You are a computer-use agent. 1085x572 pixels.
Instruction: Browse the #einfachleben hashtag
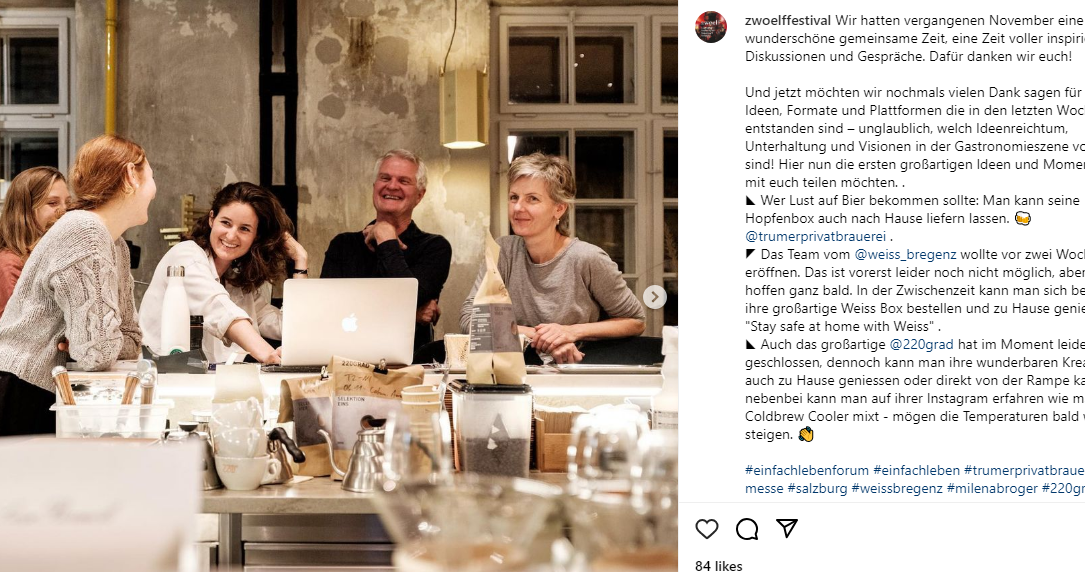point(916,470)
